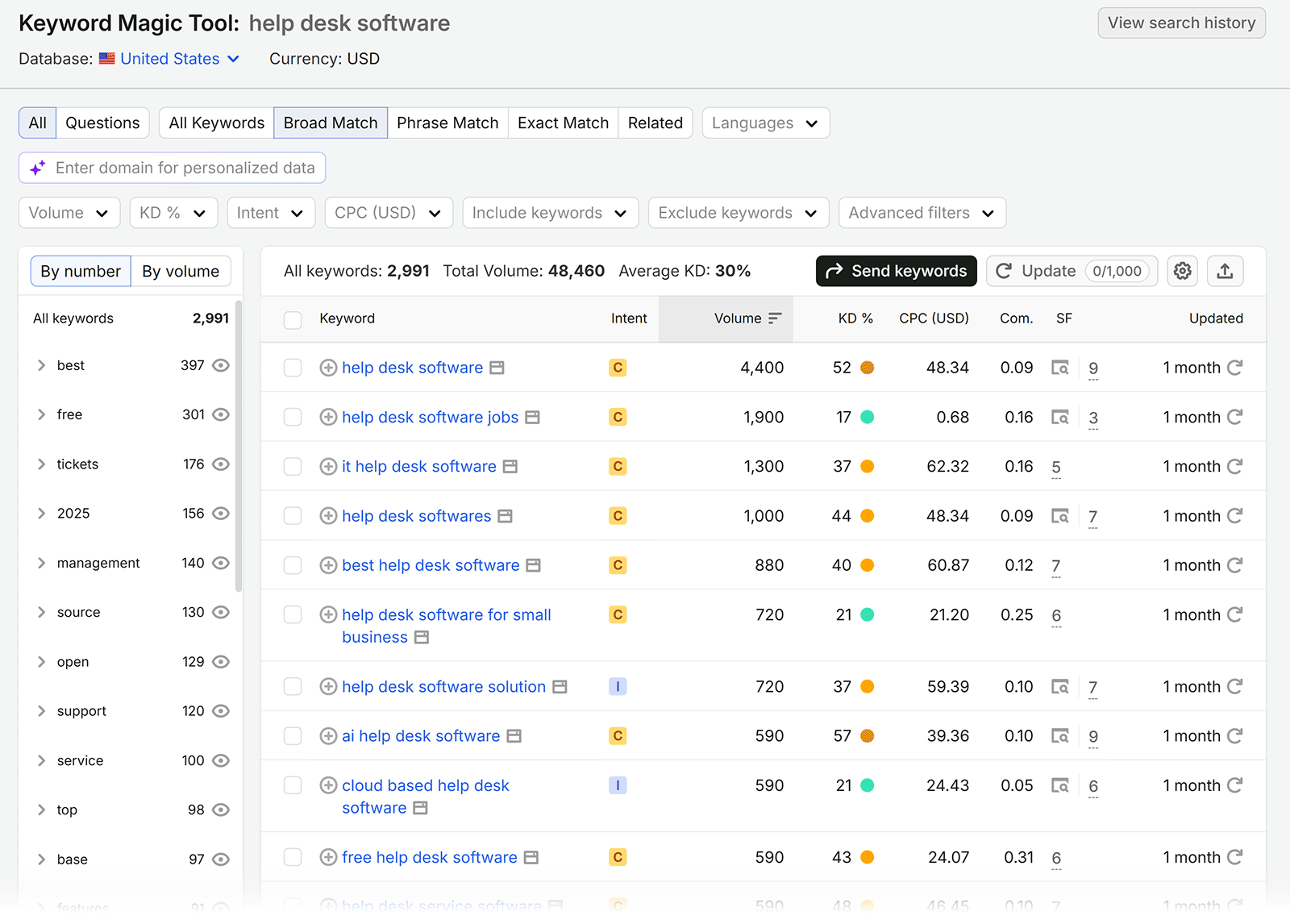
Task: Switch groups to By volume
Action: coord(181,271)
